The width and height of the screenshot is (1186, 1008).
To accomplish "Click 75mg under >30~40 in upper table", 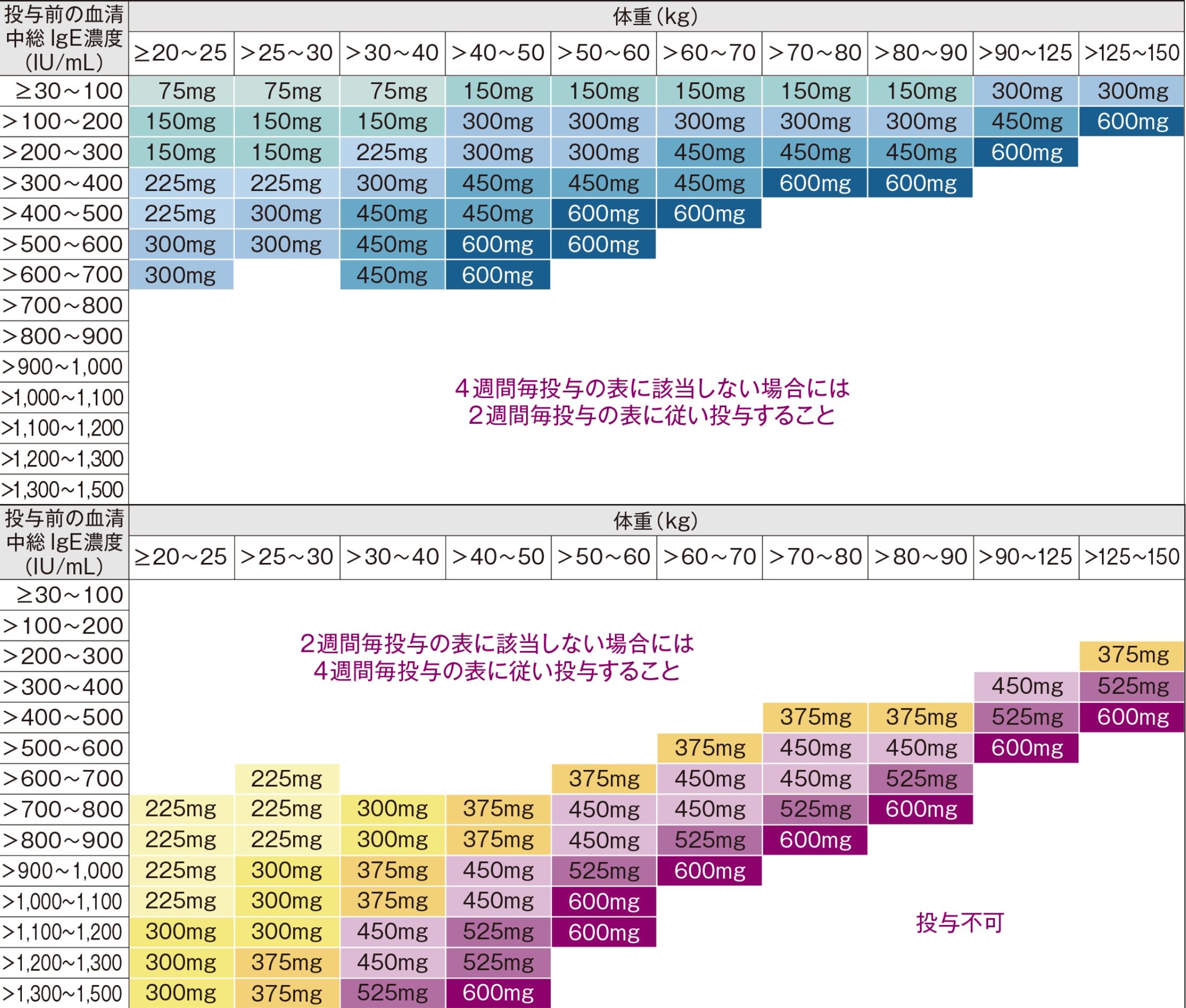I will (x=392, y=91).
